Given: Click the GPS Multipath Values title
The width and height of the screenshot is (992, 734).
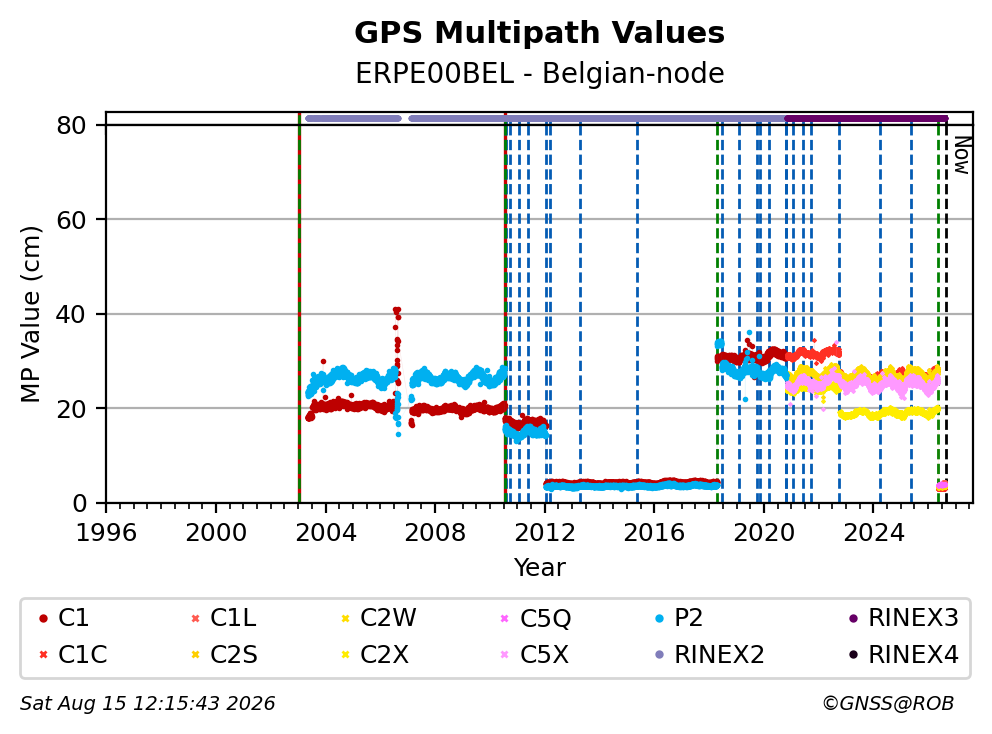Looking at the screenshot, I should pyautogui.click(x=539, y=32).
